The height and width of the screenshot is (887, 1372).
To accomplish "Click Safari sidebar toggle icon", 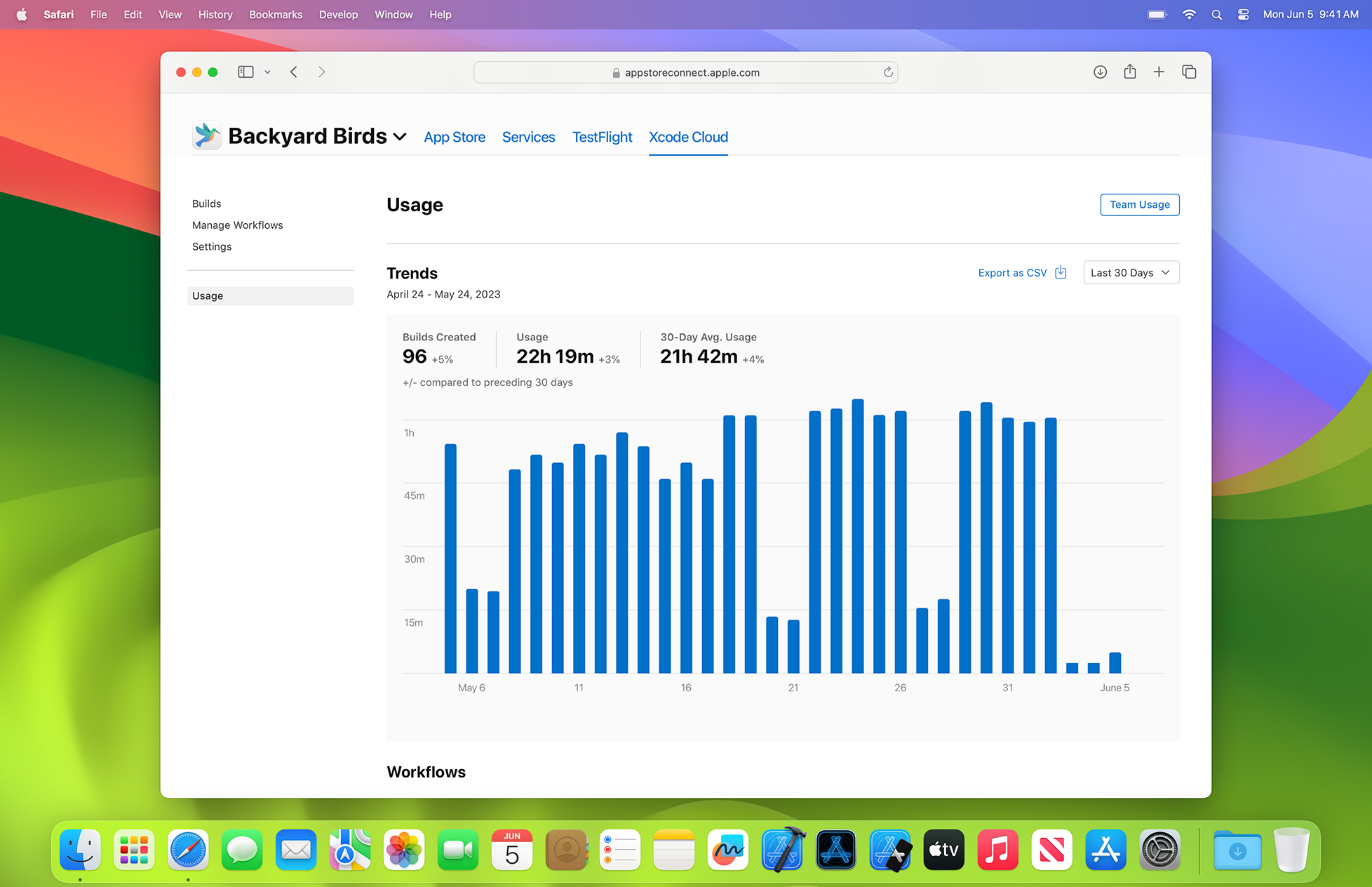I will [246, 72].
